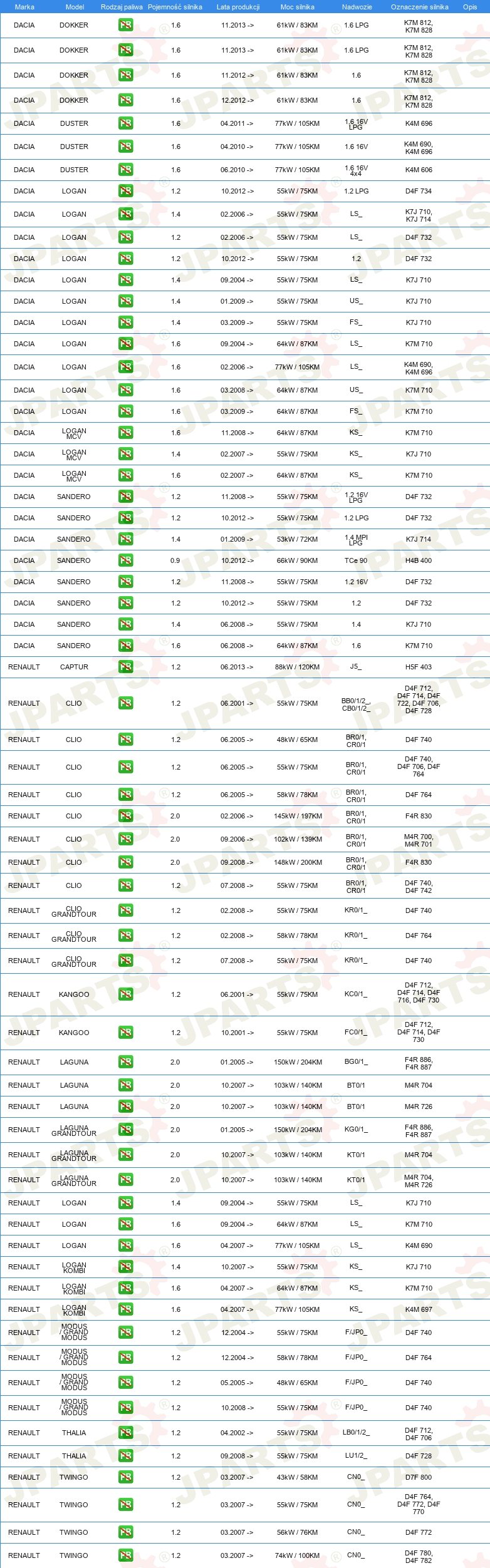Click fuel icon in Sandero 53kW/72KM row
Viewport: 490px width, 1568px height.
(x=125, y=539)
